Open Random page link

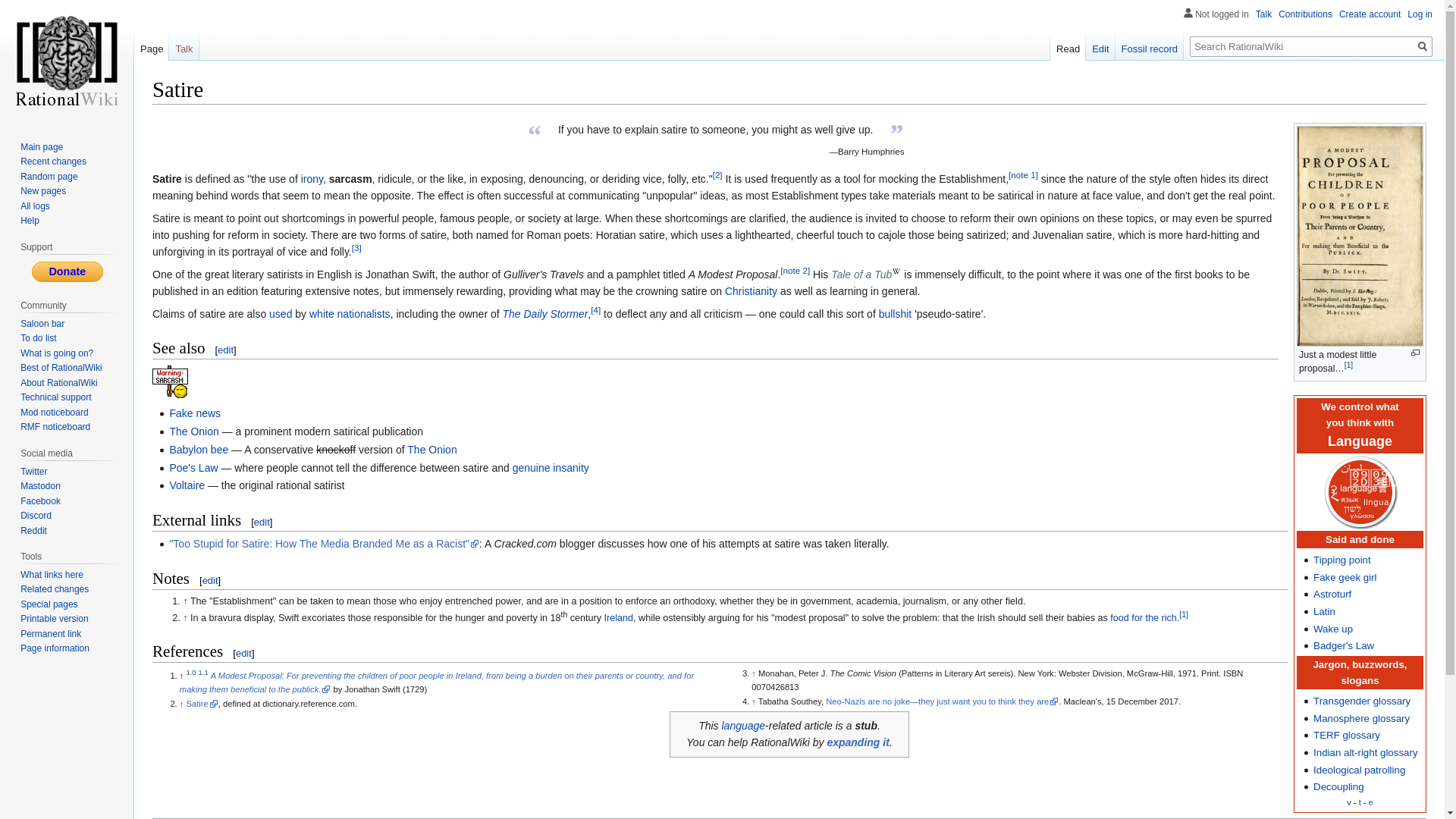(x=49, y=177)
